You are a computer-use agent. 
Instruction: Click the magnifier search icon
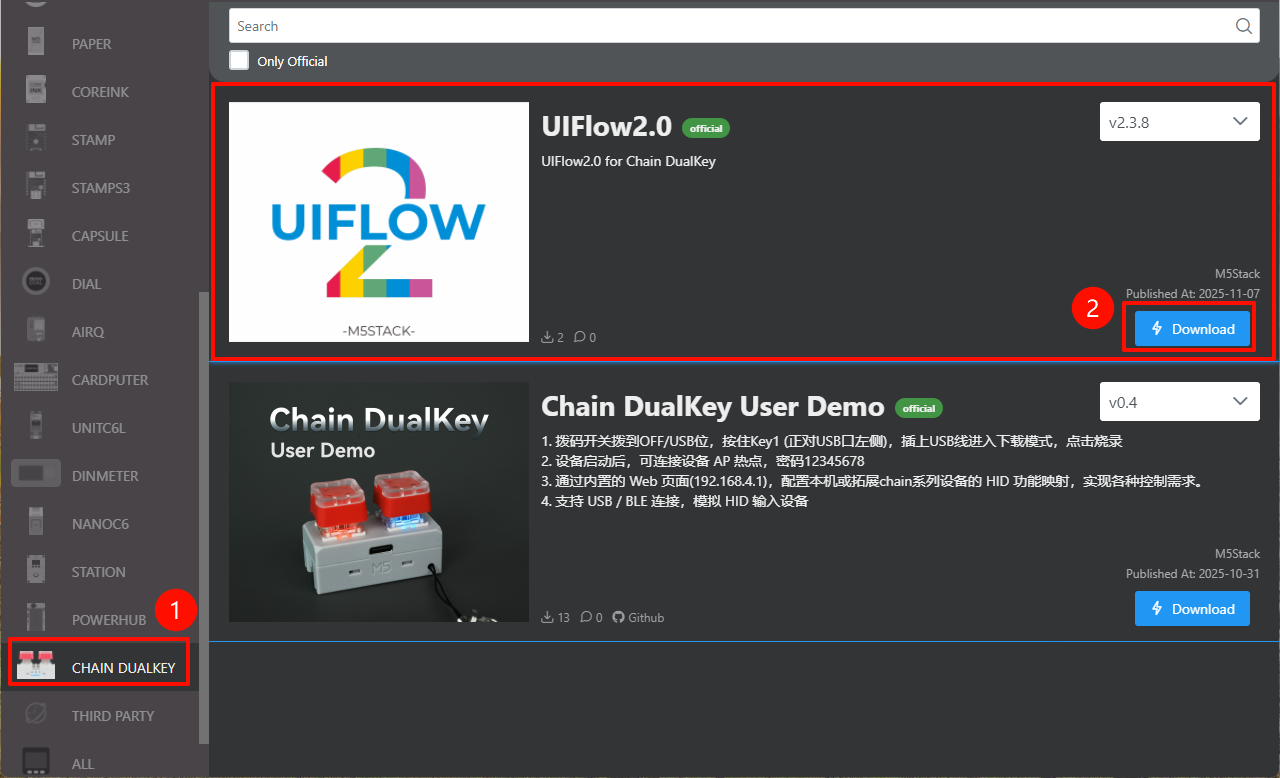point(1243,26)
